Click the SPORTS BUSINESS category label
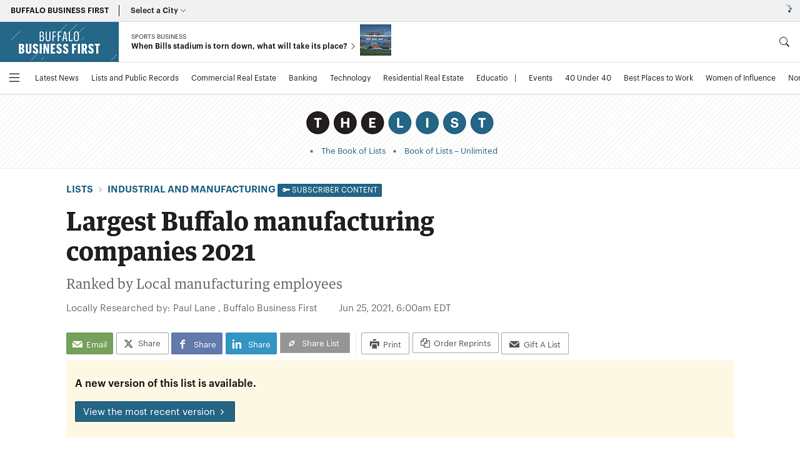The width and height of the screenshot is (800, 450). click(159, 36)
